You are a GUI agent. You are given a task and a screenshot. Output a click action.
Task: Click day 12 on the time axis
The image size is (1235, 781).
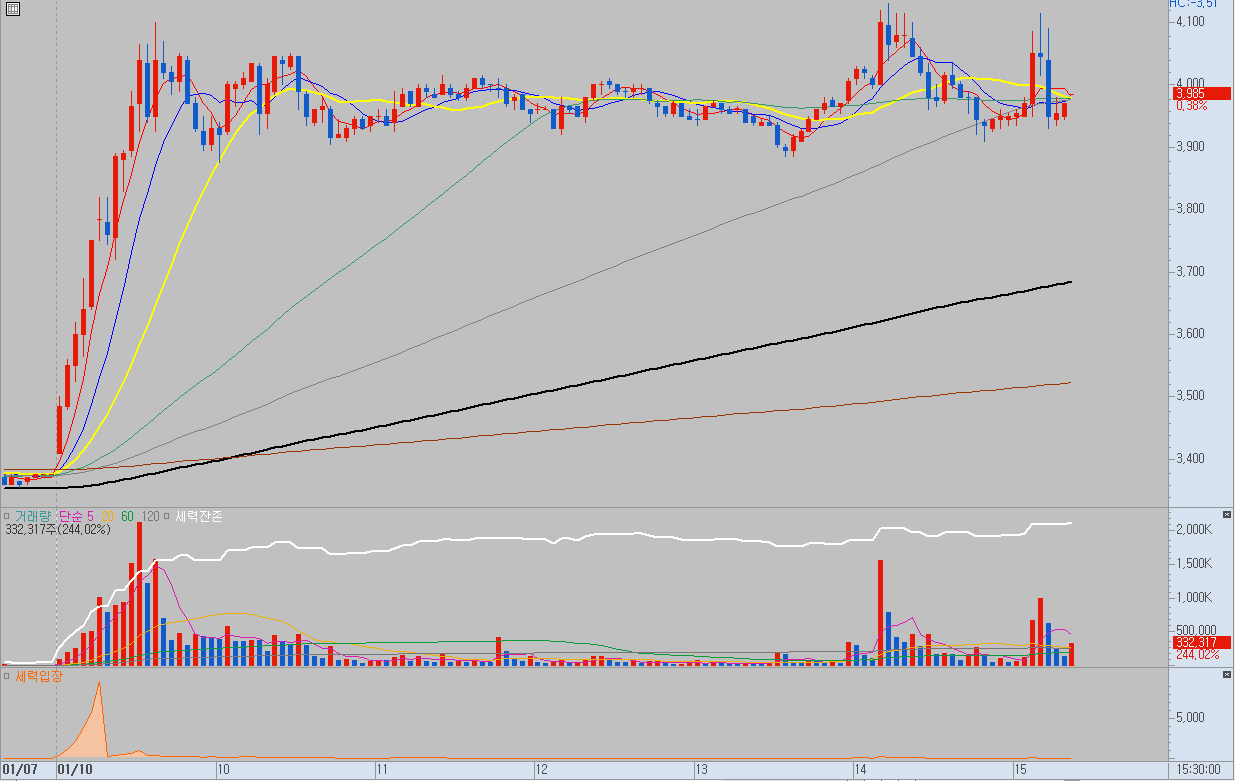point(542,770)
